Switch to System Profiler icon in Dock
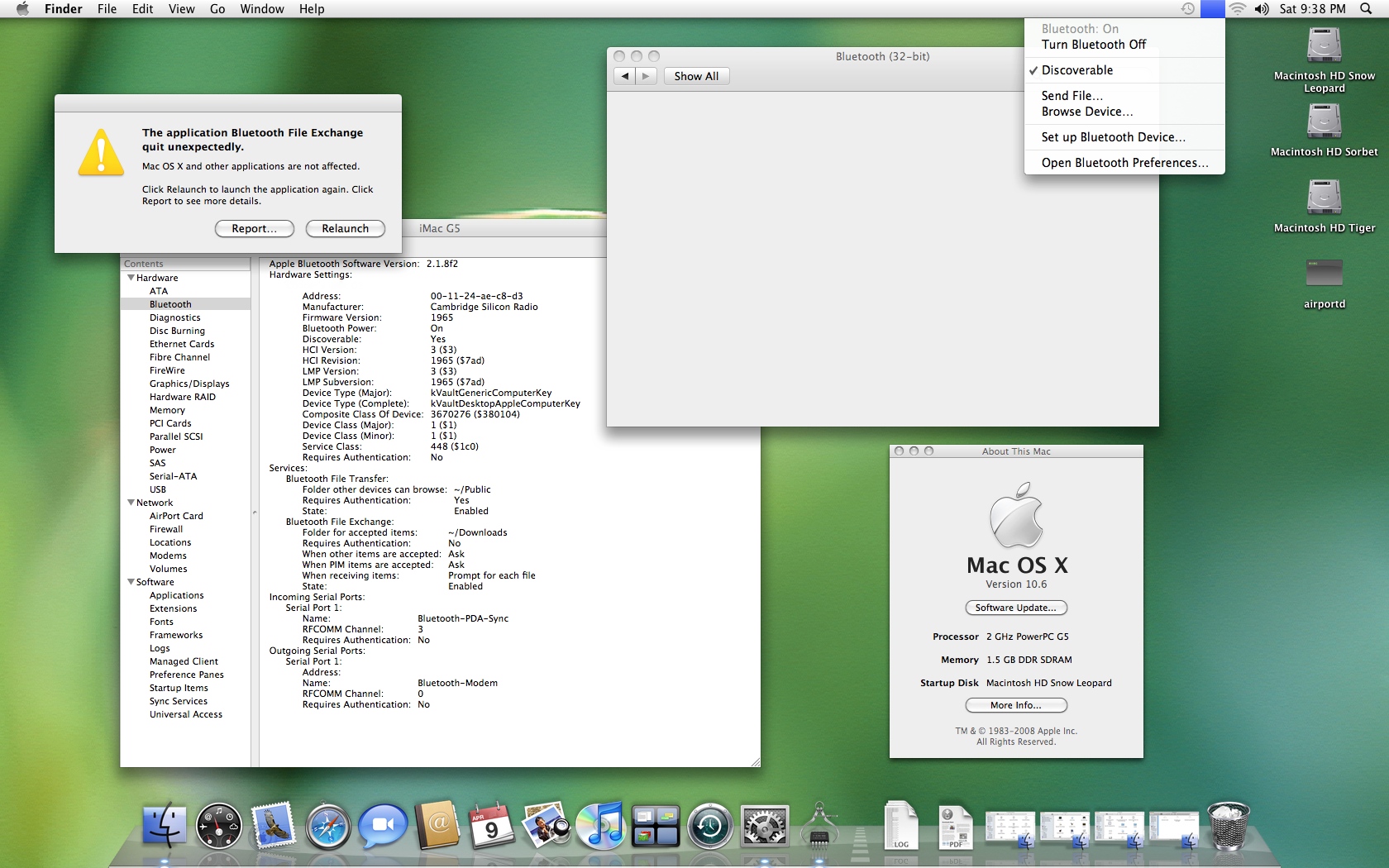The image size is (1389, 868). pos(819,826)
